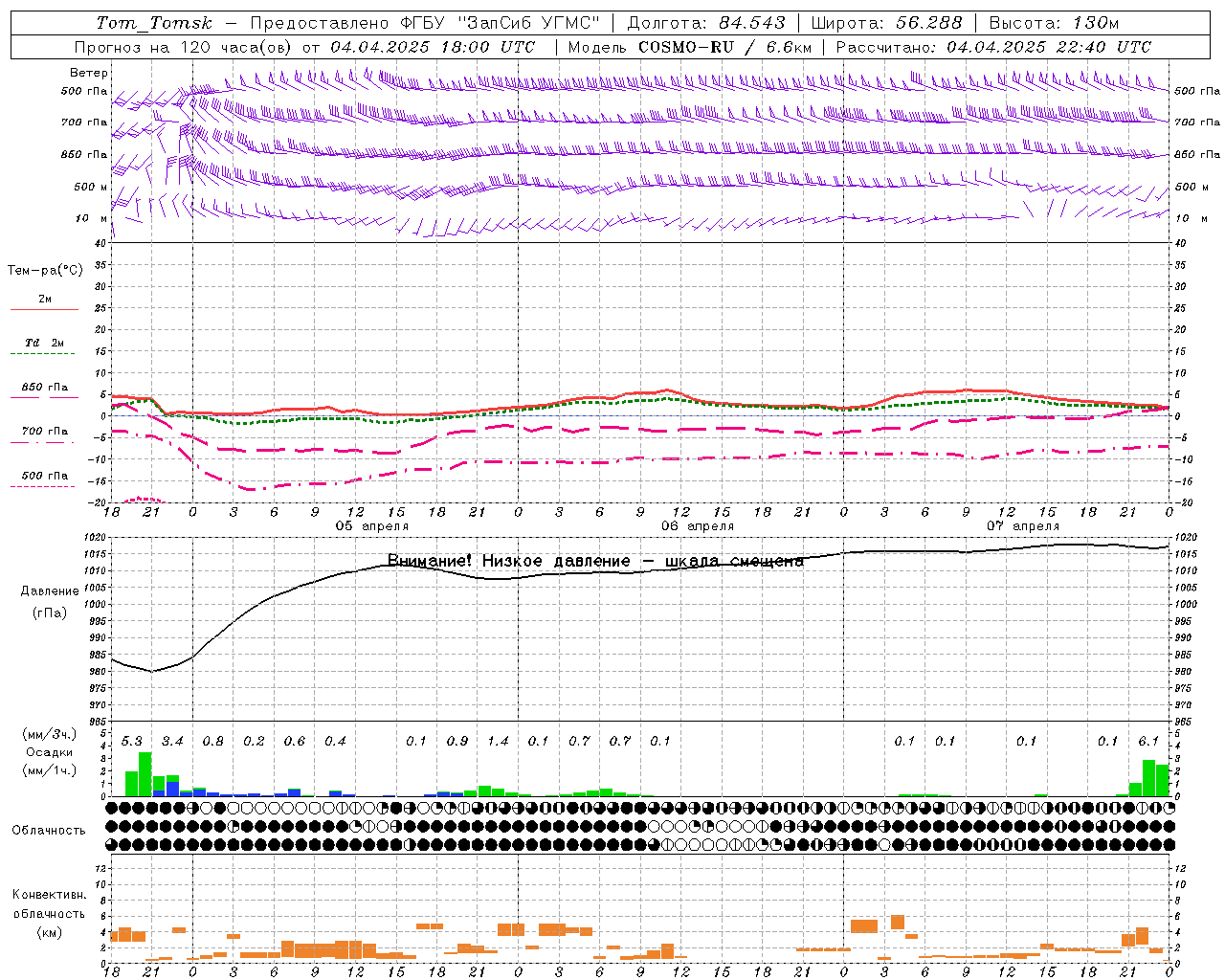1225x980 pixels.
Task: Click the 'Предоставлено ФГБУ "ЗапСиб УГМС"' provider text
Action: [425, 23]
